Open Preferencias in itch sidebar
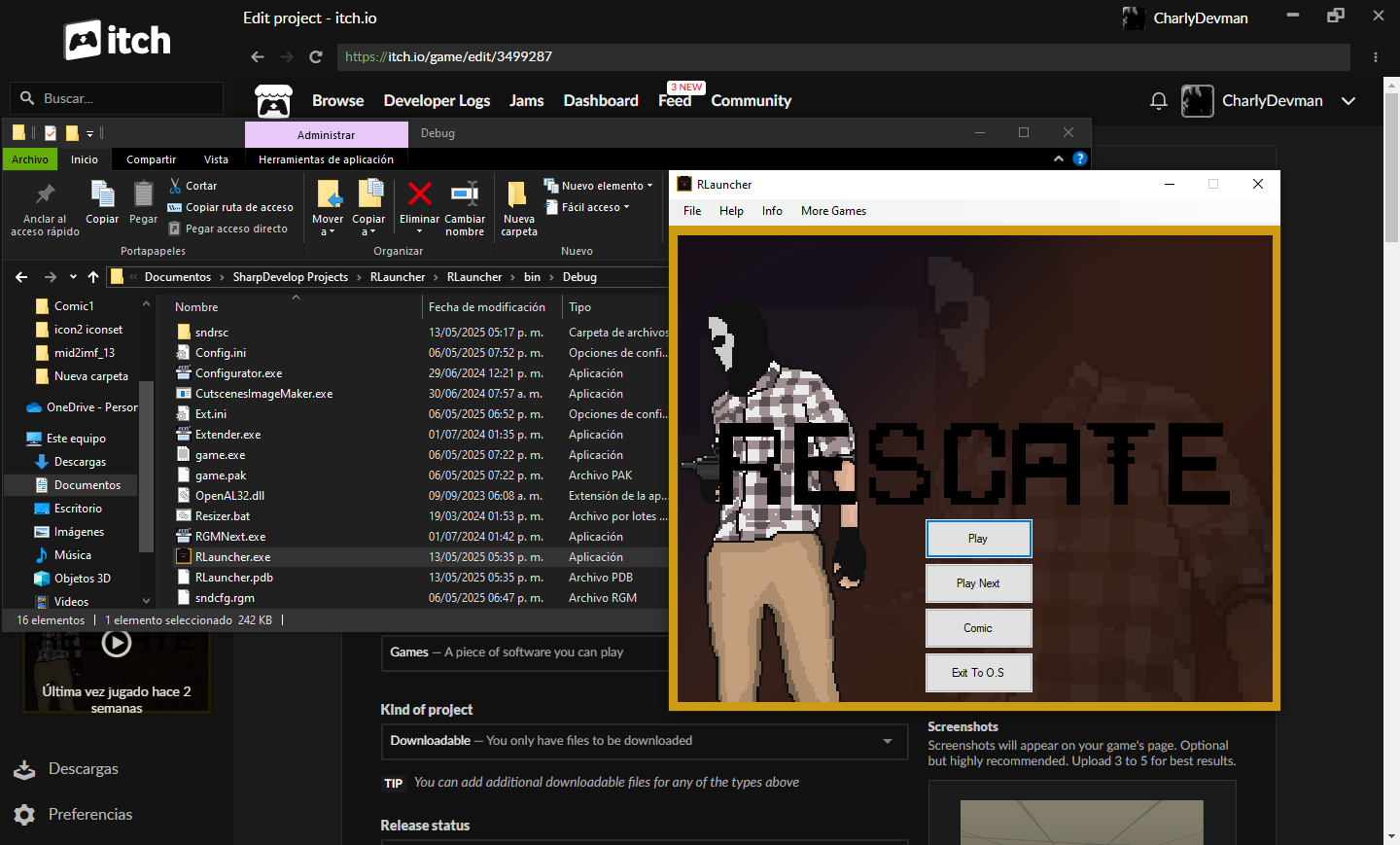Image resolution: width=1400 pixels, height=845 pixels. pyautogui.click(x=74, y=815)
